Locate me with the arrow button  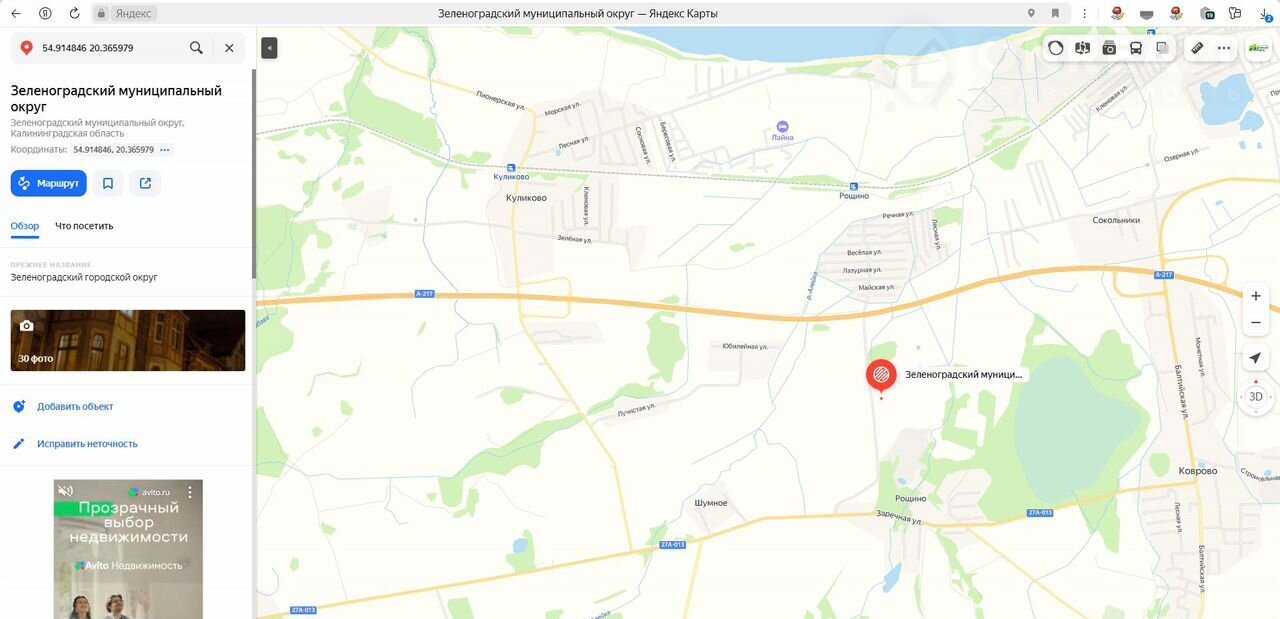coord(1256,358)
